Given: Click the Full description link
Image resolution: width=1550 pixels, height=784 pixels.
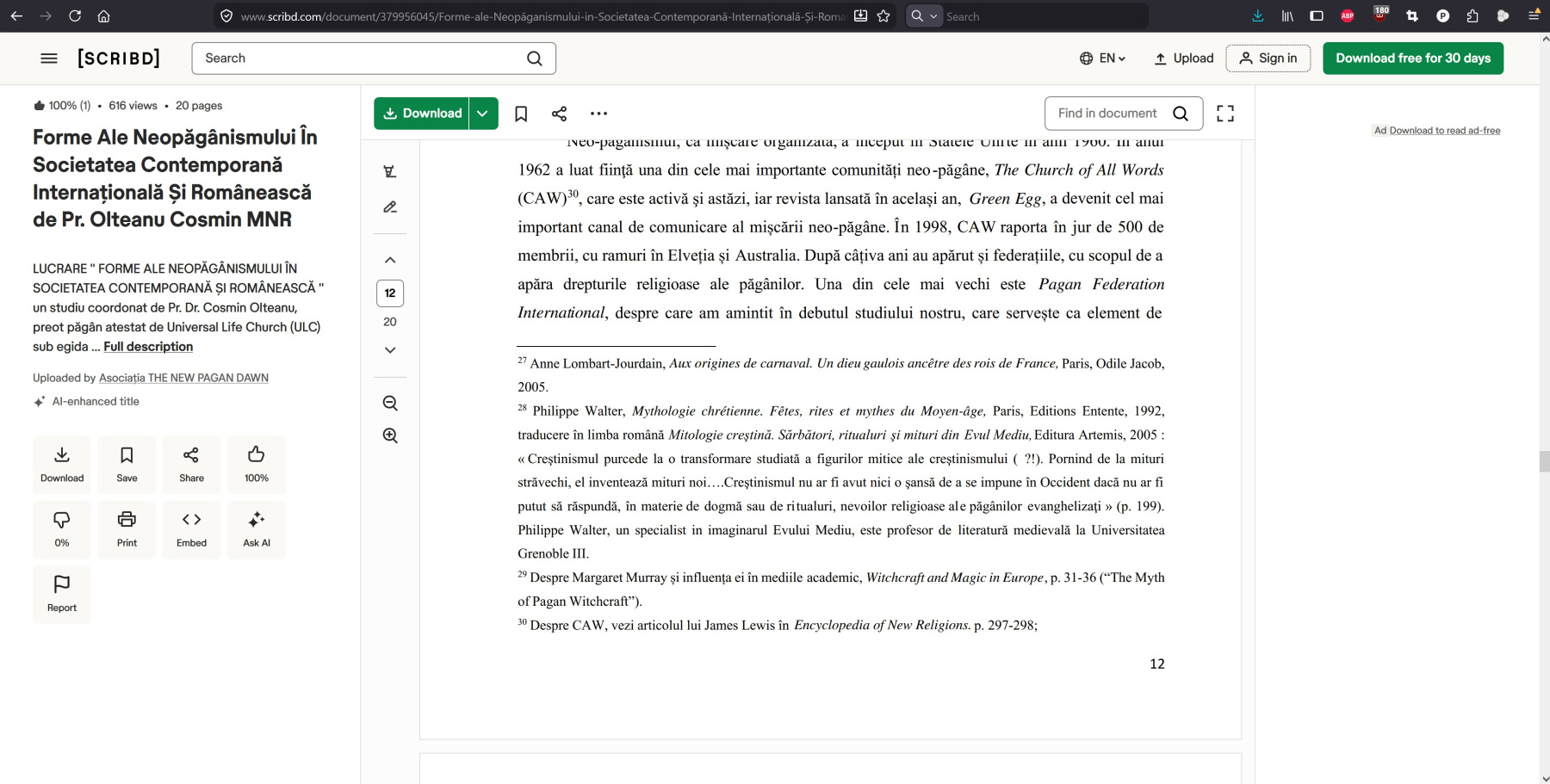Looking at the screenshot, I should [x=148, y=347].
